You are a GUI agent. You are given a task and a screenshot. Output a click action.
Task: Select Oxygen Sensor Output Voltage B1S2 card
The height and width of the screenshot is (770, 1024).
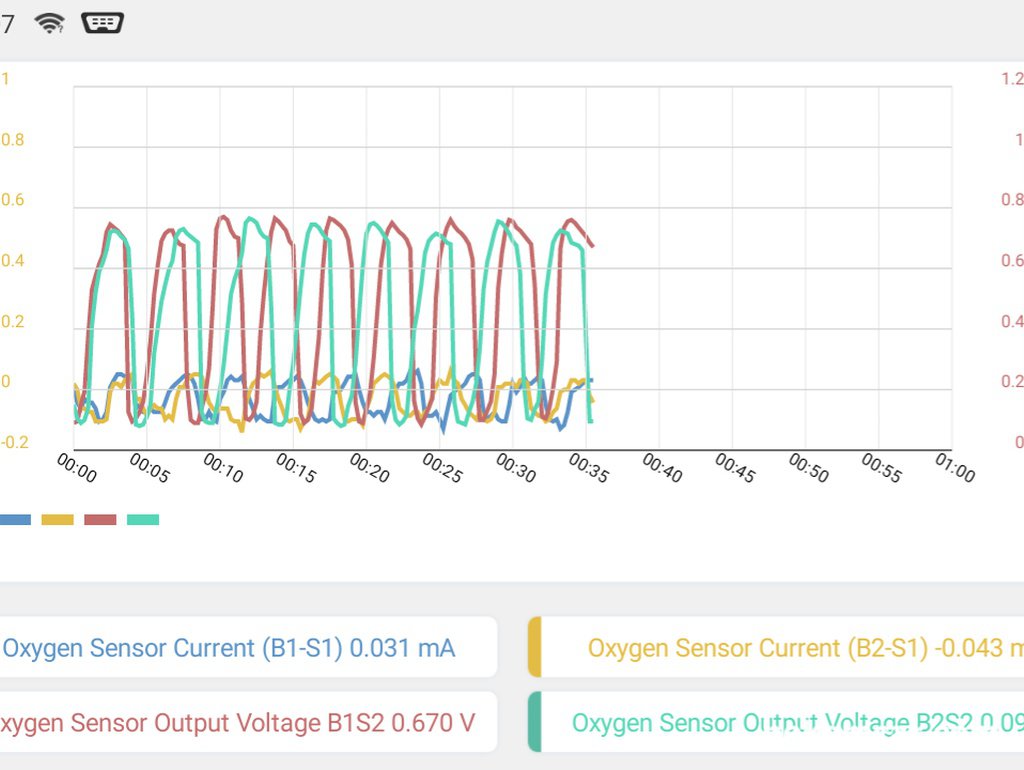[x=248, y=722]
